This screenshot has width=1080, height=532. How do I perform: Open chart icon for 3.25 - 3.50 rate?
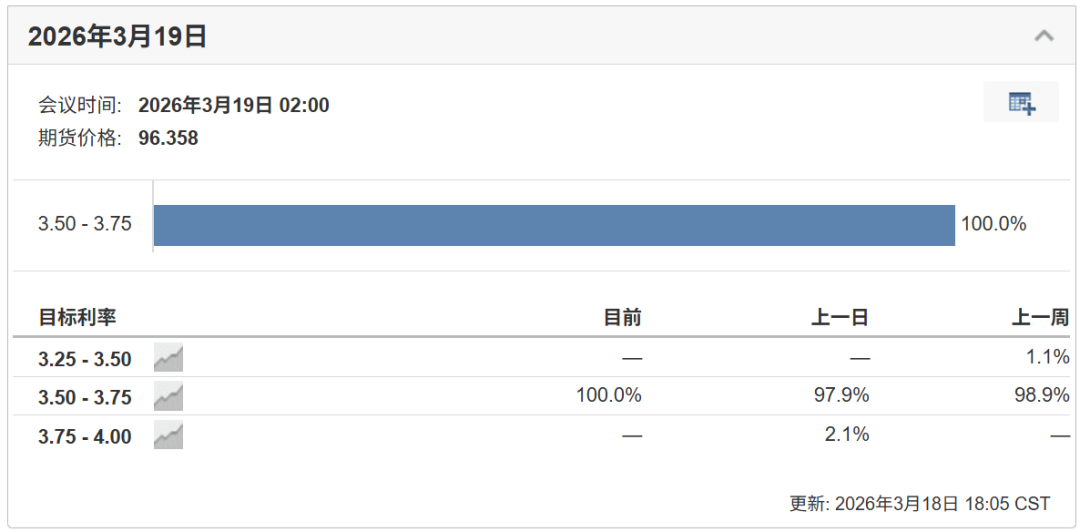(x=168, y=358)
